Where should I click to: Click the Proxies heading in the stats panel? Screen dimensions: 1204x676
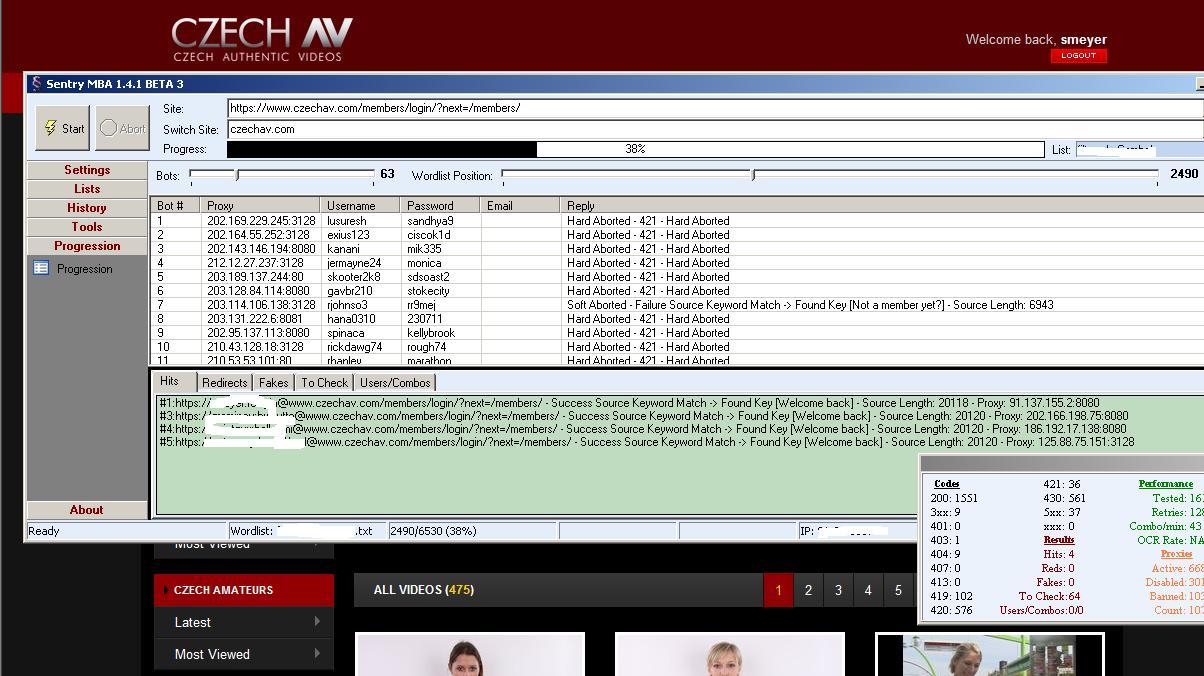pos(1176,554)
